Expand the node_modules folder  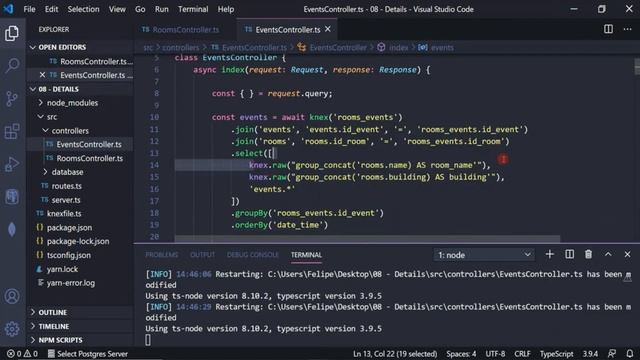[x=72, y=103]
